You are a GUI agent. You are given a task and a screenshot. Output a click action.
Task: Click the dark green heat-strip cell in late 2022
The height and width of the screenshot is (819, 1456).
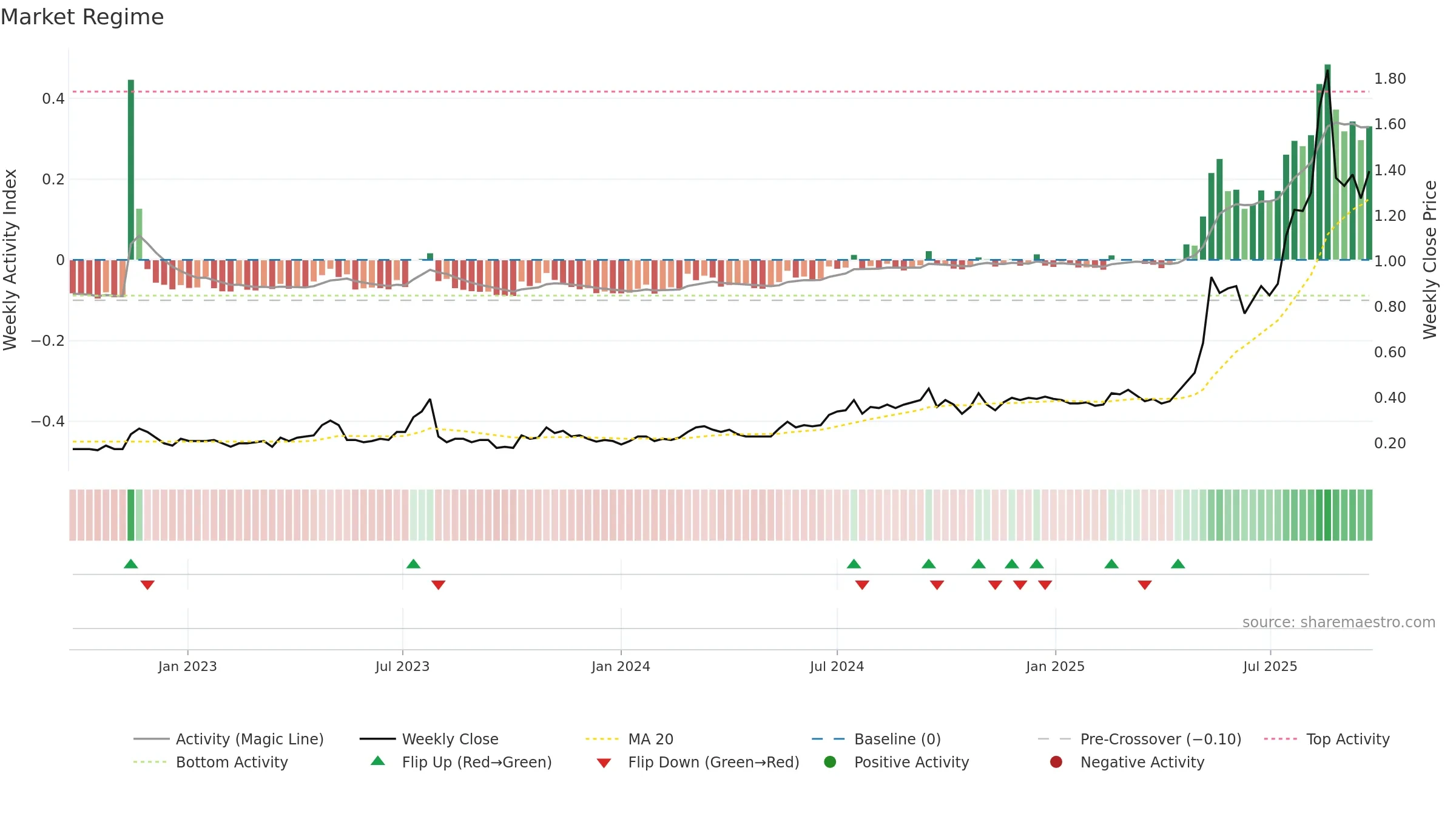click(x=131, y=515)
